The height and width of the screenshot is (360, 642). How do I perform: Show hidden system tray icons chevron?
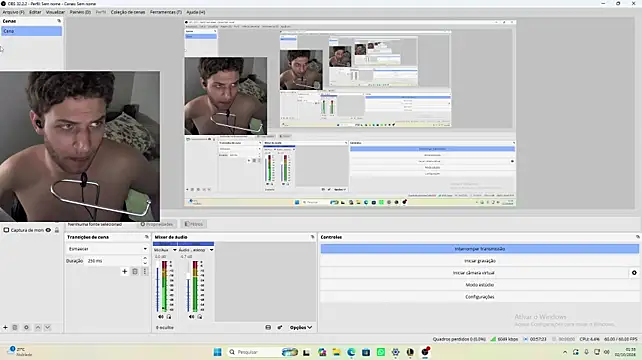coord(565,352)
